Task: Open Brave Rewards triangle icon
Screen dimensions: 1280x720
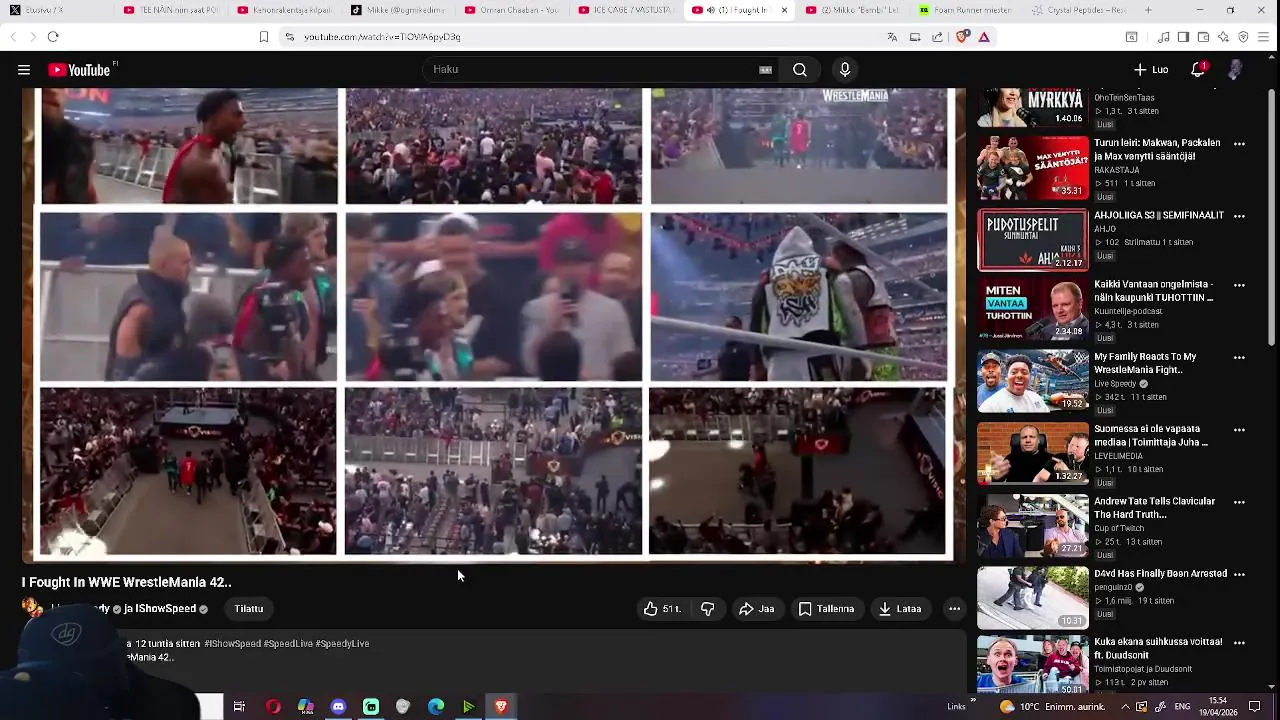Action: (x=984, y=37)
